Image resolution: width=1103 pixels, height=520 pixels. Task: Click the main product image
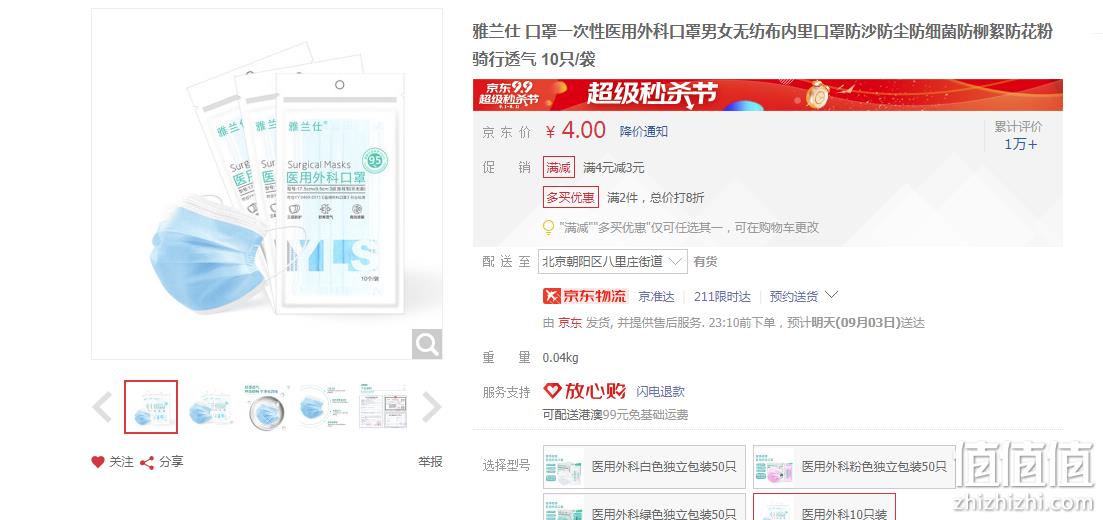(267, 184)
